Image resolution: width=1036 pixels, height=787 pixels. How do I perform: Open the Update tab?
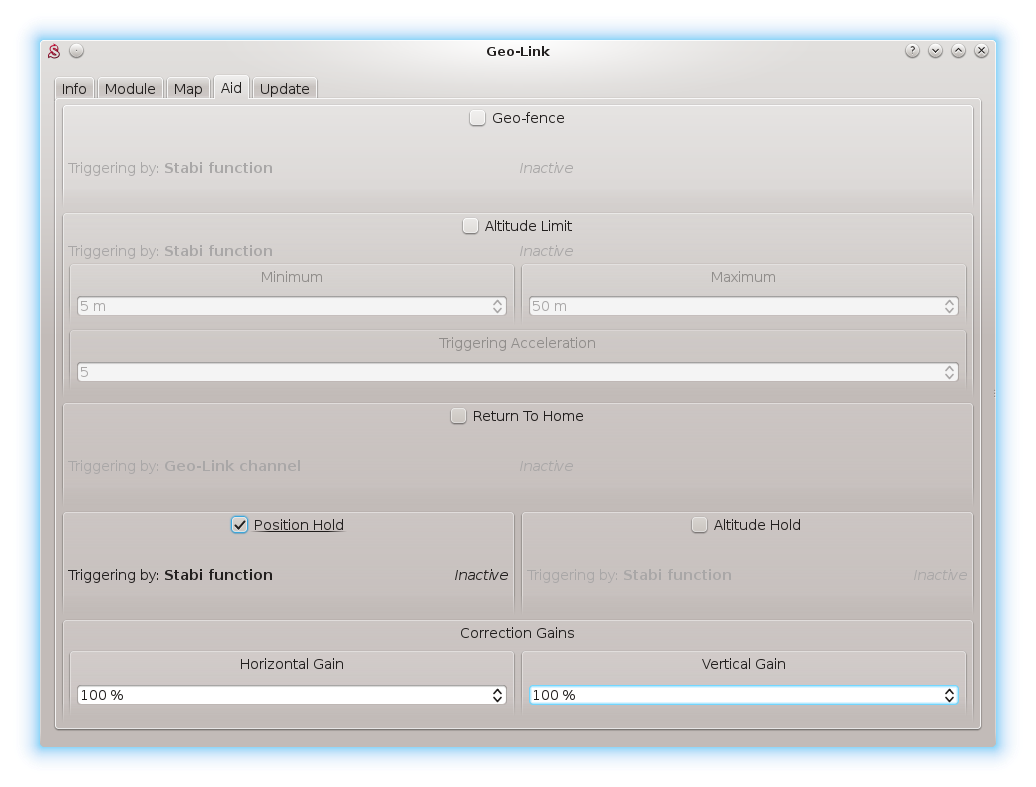[x=284, y=89]
